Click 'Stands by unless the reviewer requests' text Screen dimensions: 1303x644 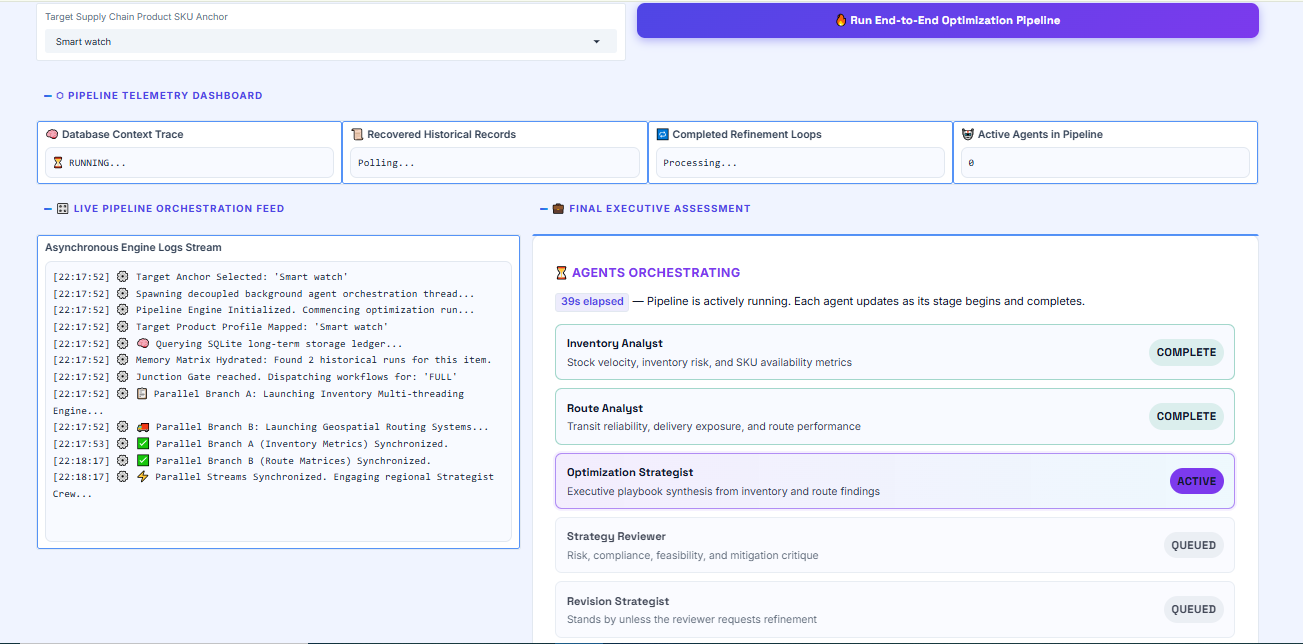point(692,619)
